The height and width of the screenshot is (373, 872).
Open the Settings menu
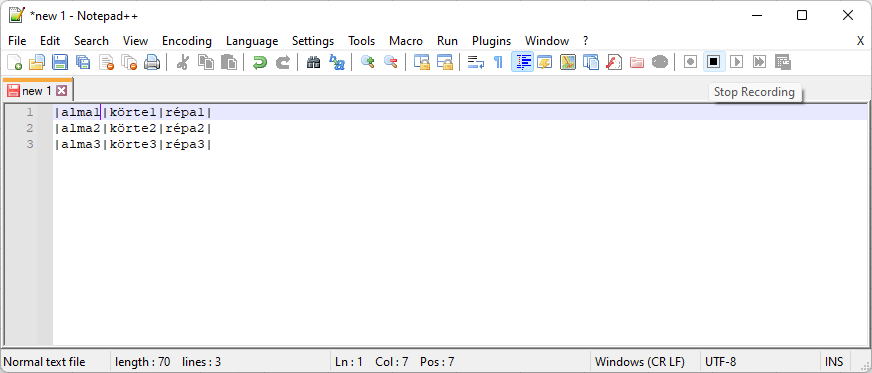pyautogui.click(x=313, y=41)
